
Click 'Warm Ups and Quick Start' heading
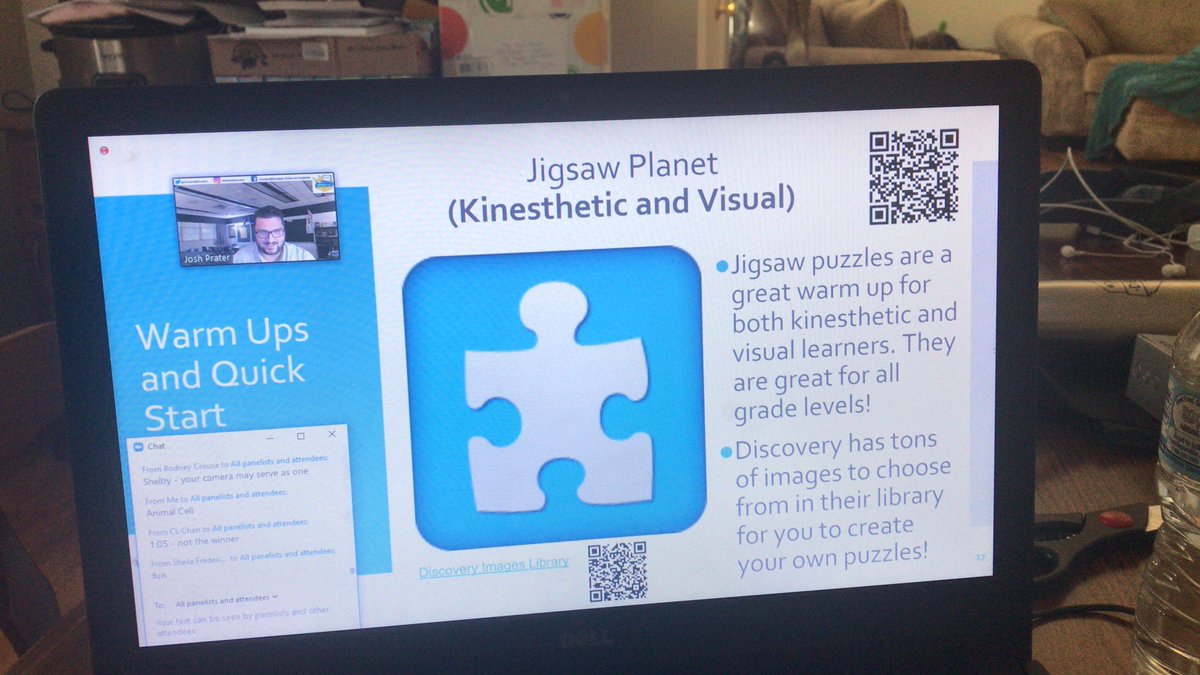pyautogui.click(x=222, y=373)
